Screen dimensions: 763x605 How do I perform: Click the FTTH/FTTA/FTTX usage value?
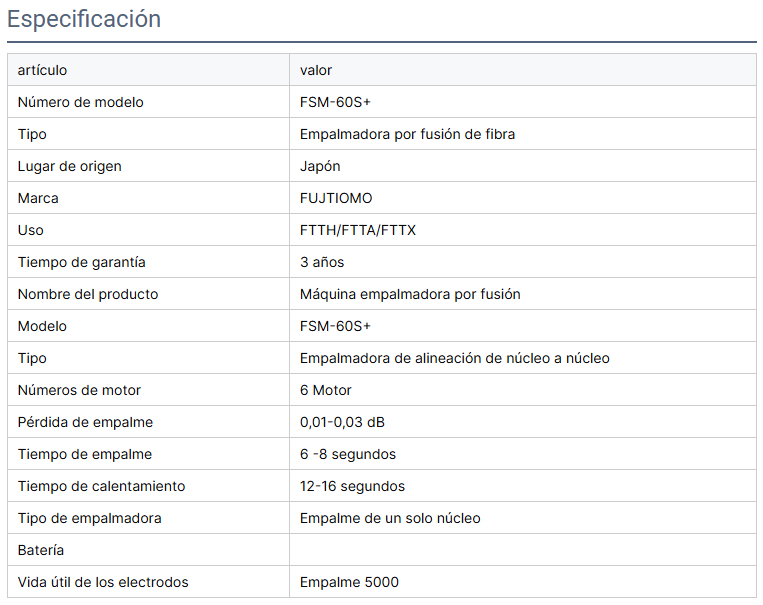tap(358, 230)
